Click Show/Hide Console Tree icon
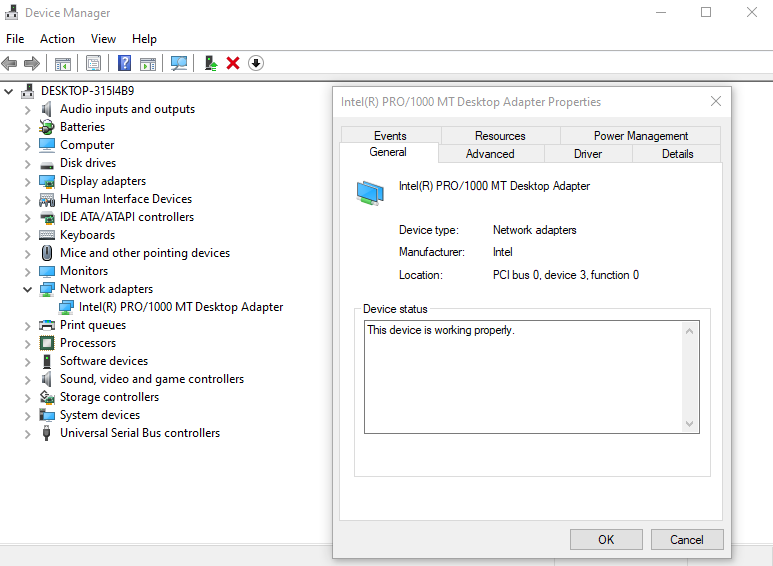Screen dimensions: 773x566 pyautogui.click(x=62, y=63)
